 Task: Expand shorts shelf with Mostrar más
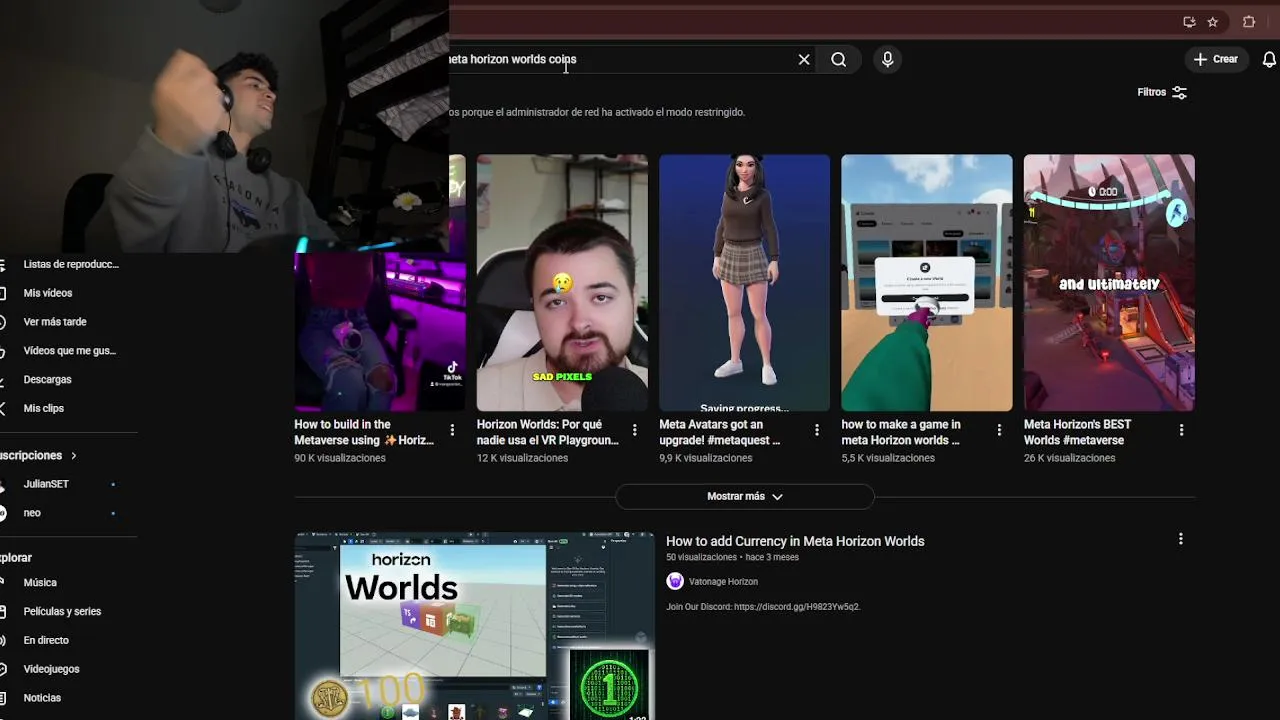[x=745, y=497]
